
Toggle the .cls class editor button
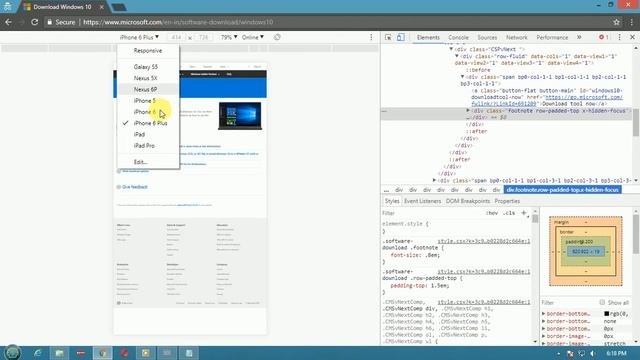tap(509, 213)
